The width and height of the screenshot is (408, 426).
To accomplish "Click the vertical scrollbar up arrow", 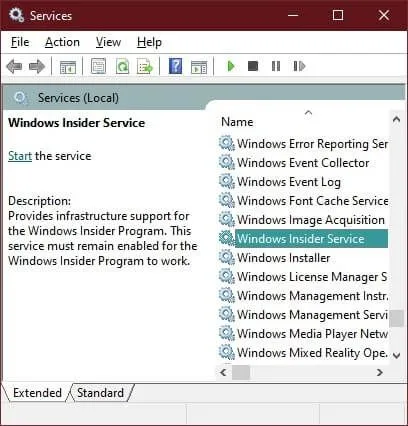I will 396,119.
